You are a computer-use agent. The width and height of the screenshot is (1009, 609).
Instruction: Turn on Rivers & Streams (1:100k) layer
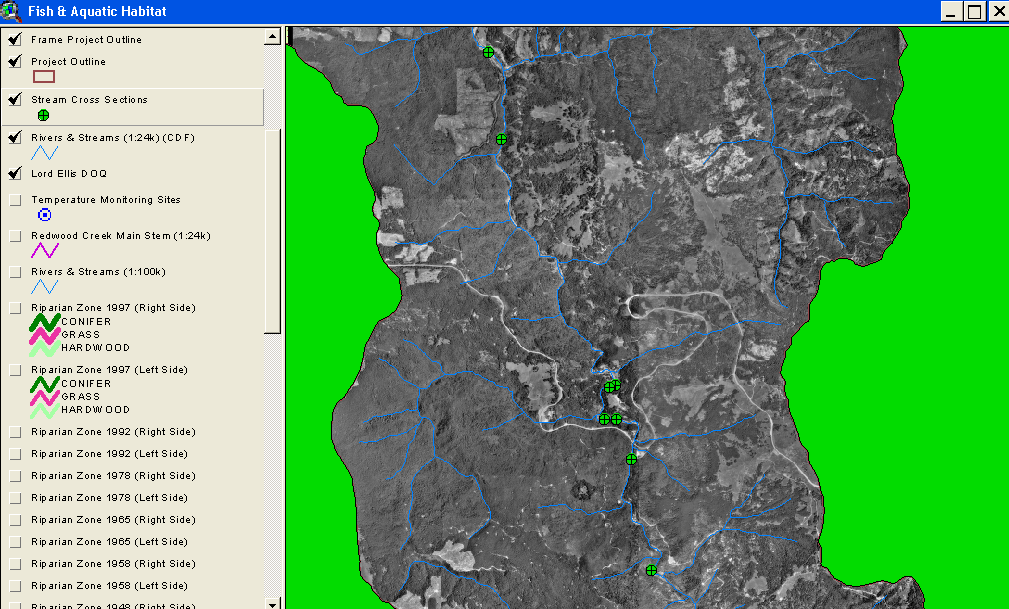pos(15,272)
